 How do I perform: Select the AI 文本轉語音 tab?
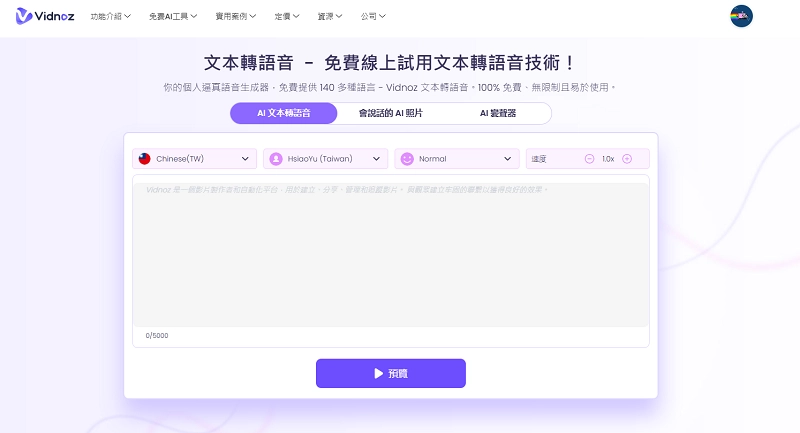coord(284,113)
